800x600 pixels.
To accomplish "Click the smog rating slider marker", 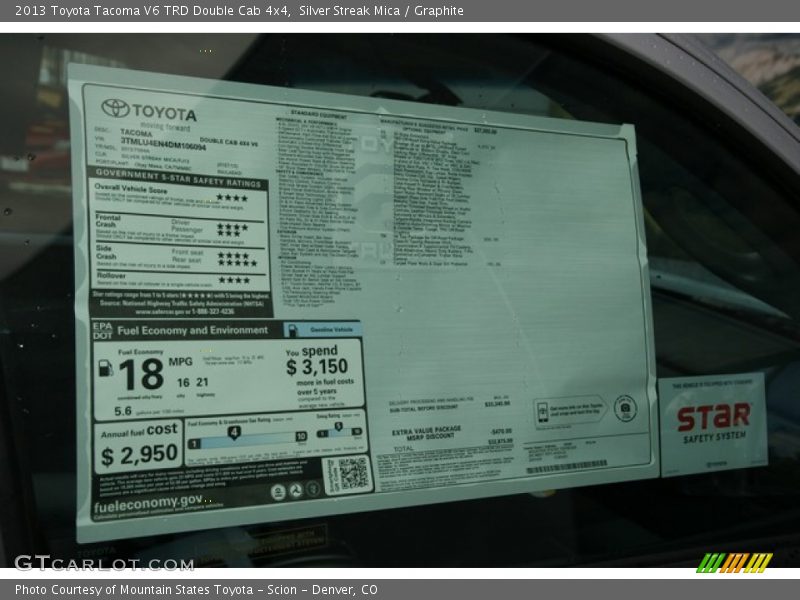I will coord(339,429).
